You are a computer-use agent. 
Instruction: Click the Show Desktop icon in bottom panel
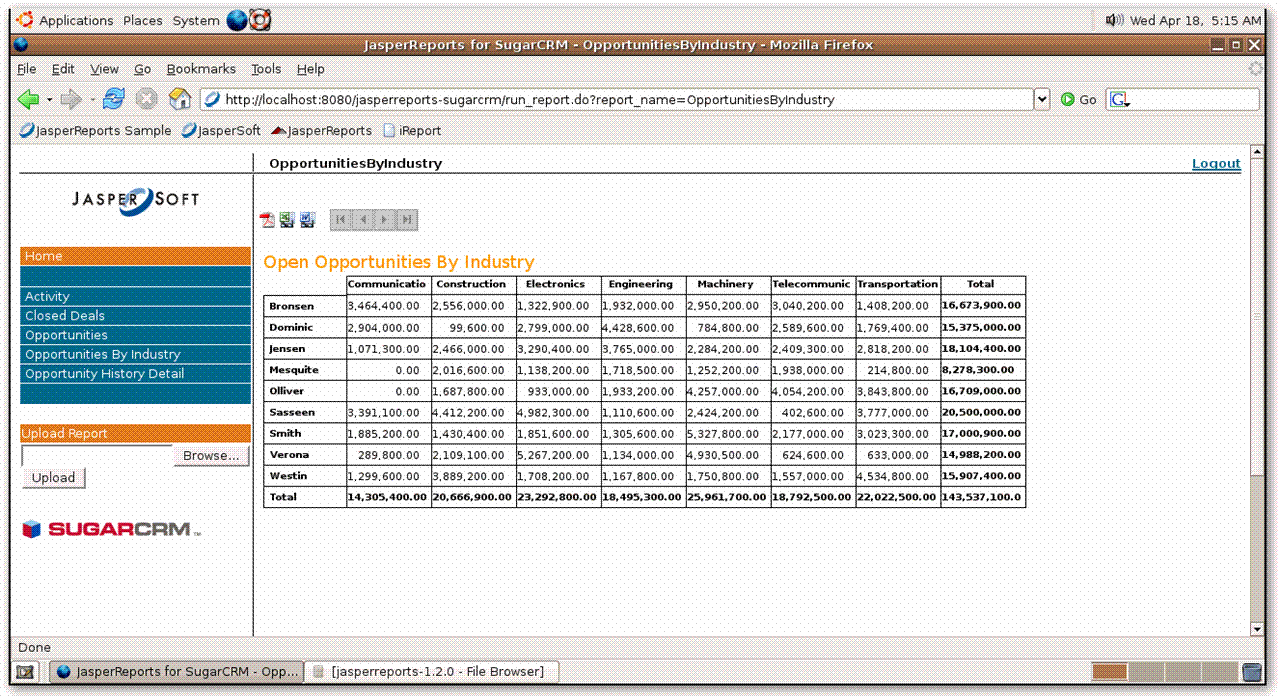(26, 672)
